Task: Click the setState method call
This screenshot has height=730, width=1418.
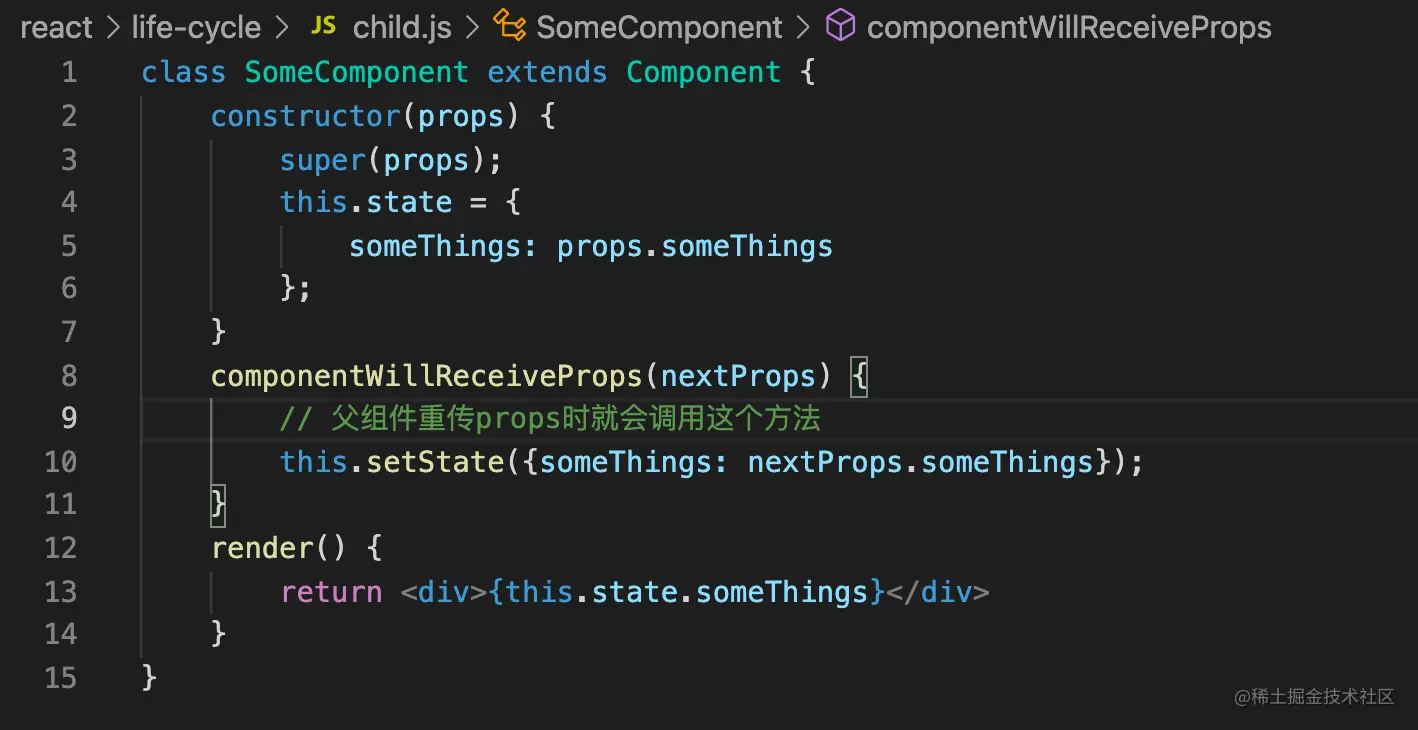Action: pyautogui.click(x=435, y=462)
